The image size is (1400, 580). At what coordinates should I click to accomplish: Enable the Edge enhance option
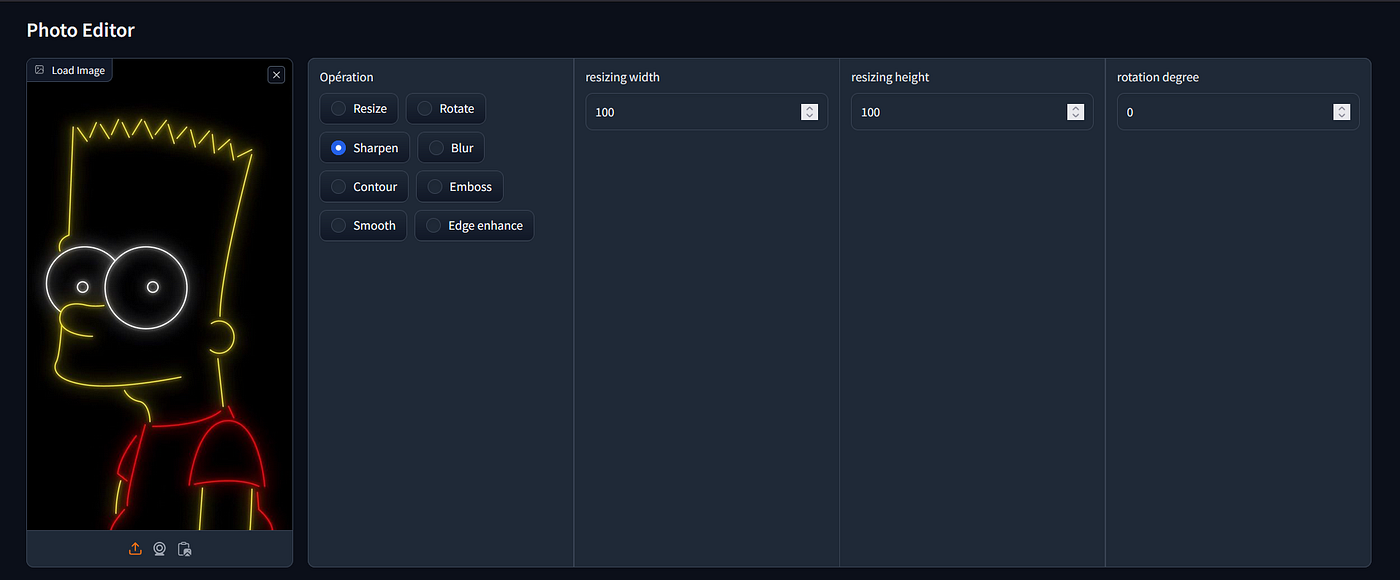pos(475,226)
